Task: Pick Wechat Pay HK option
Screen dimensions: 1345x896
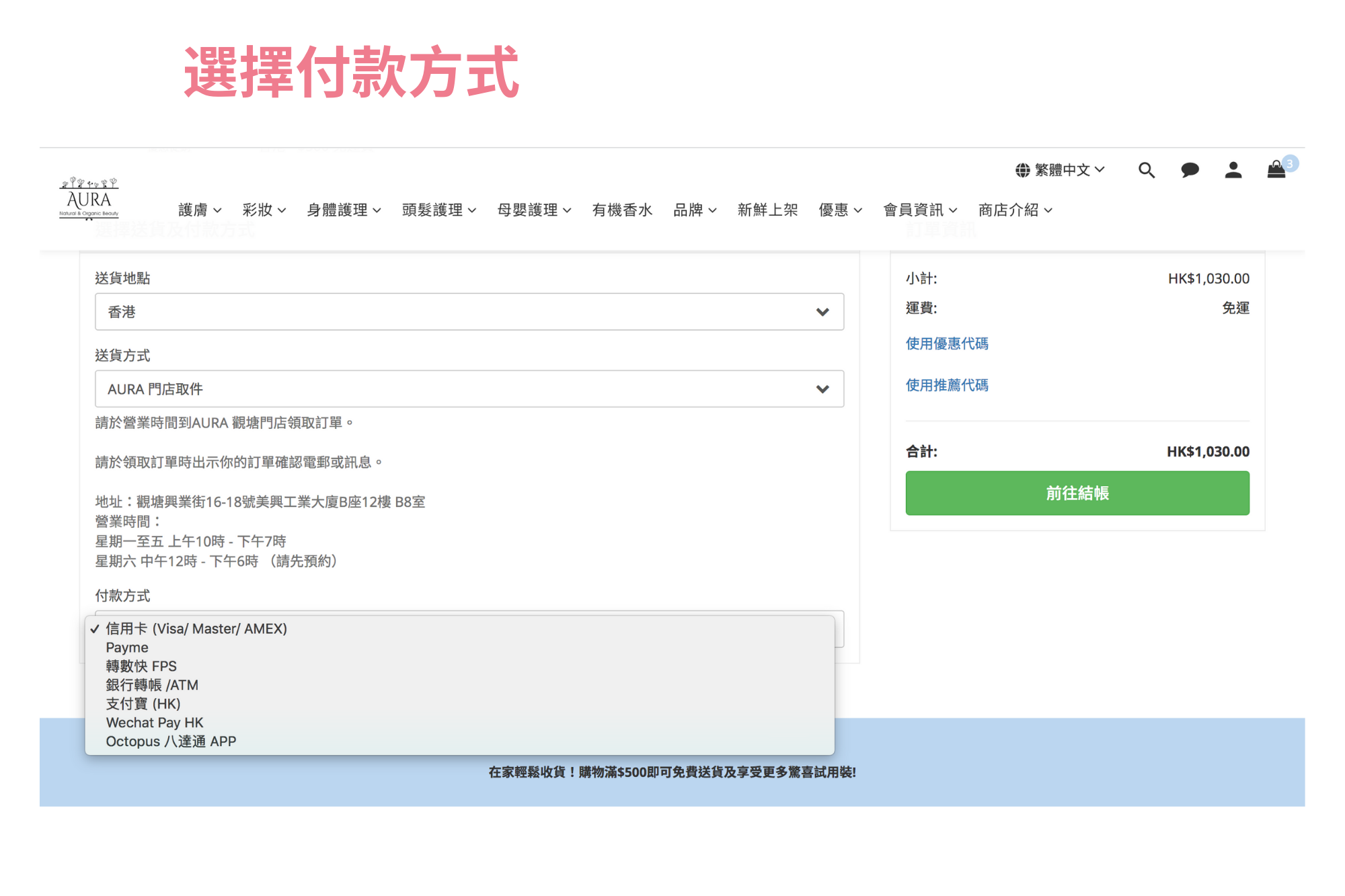Action: (155, 723)
